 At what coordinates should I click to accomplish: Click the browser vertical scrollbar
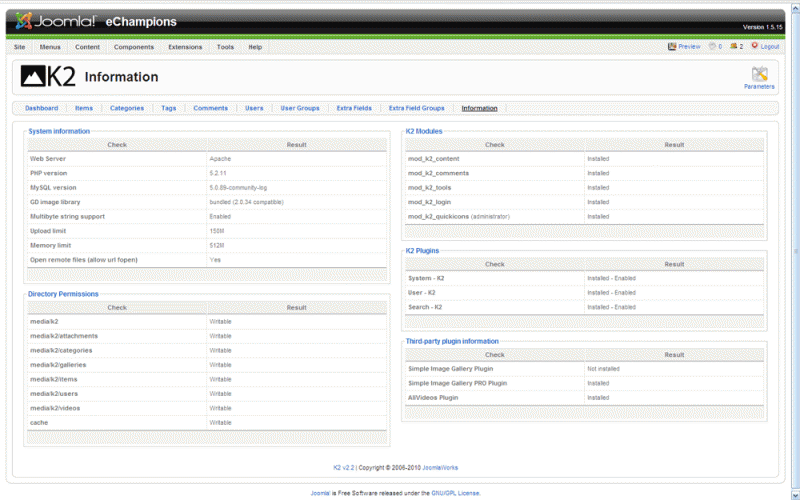[795, 250]
